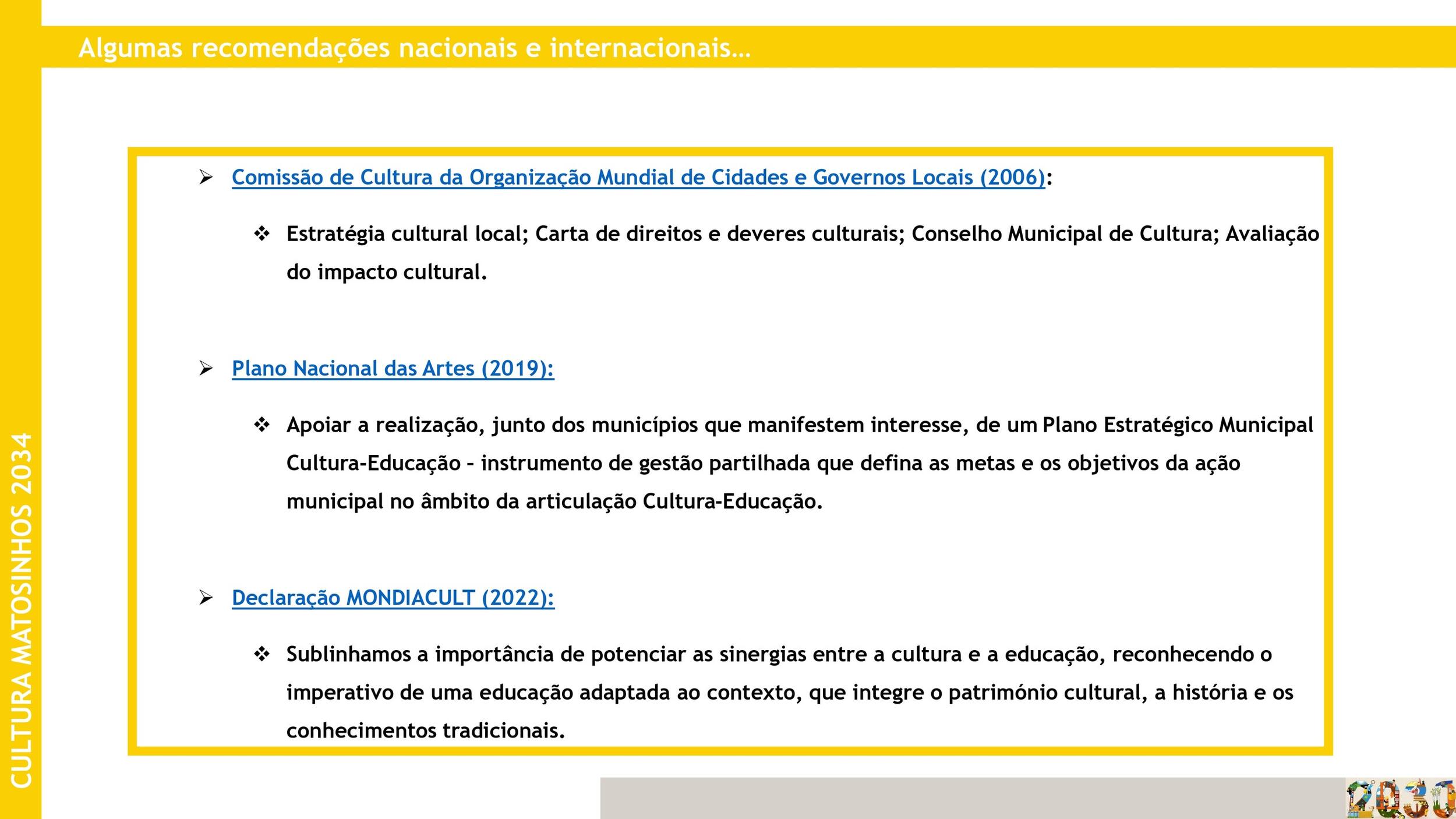The image size is (1456, 819).
Task: Click the line starting Cultura-Educação – instrumento
Action: click(763, 464)
